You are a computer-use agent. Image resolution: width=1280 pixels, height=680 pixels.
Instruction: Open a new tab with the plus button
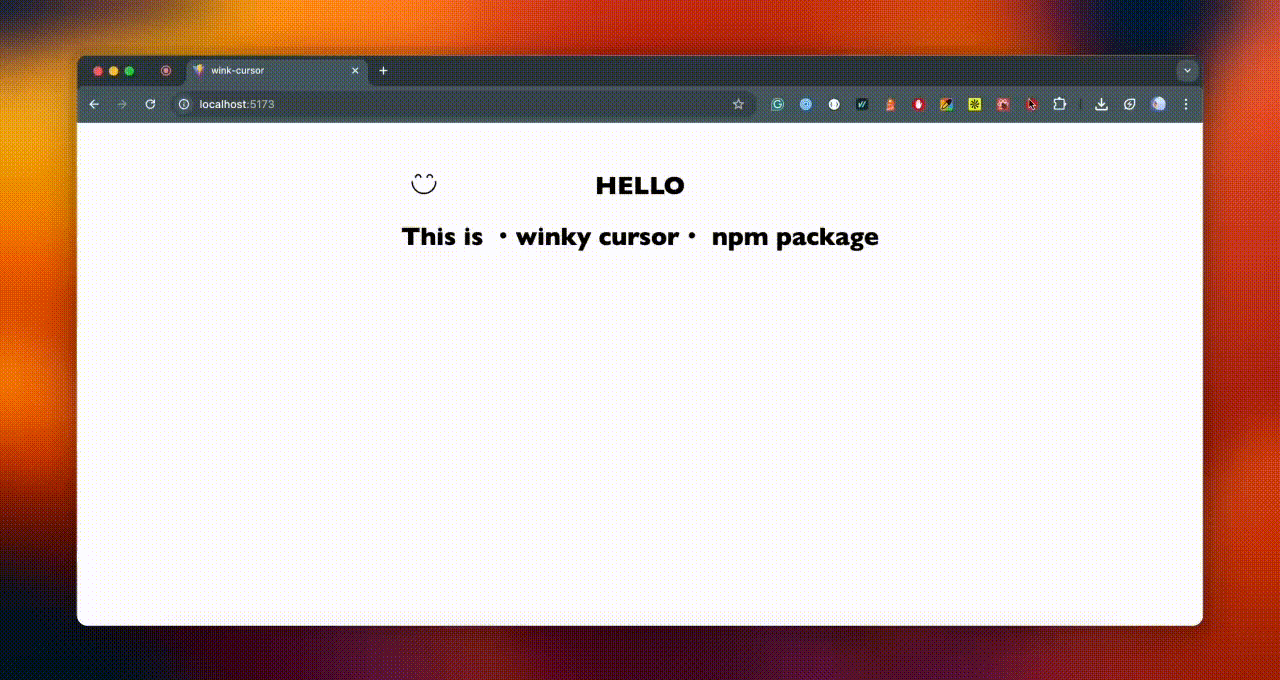(383, 70)
